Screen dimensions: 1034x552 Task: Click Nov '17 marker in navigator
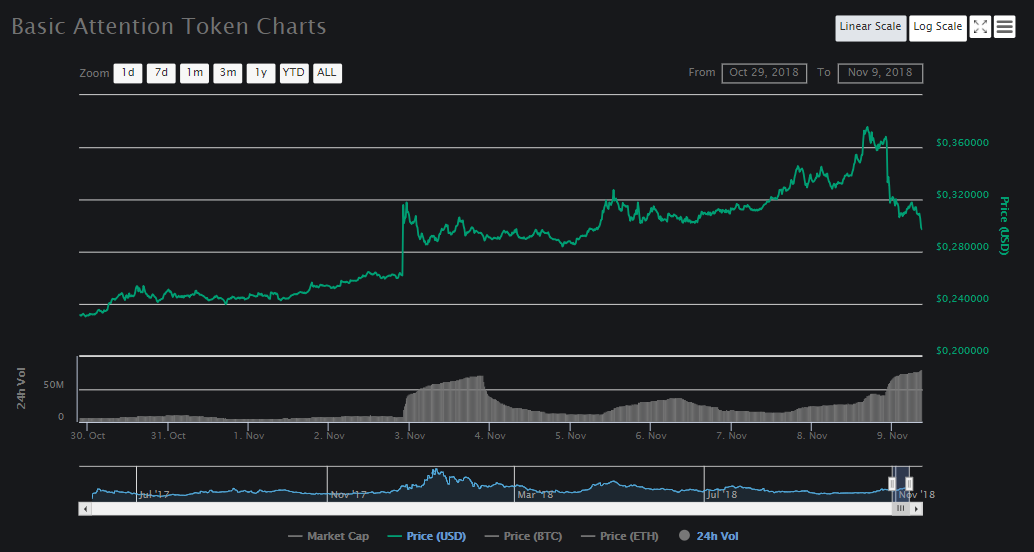coord(349,495)
